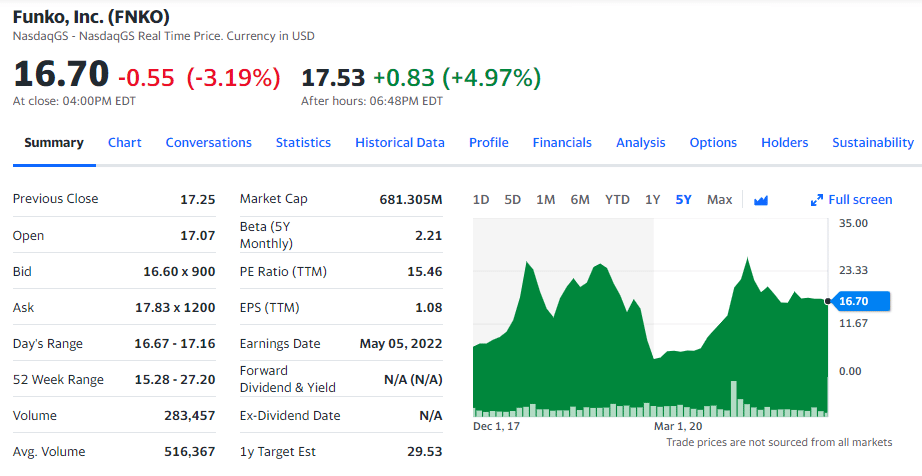
Task: Open the Options tab
Action: click(713, 143)
